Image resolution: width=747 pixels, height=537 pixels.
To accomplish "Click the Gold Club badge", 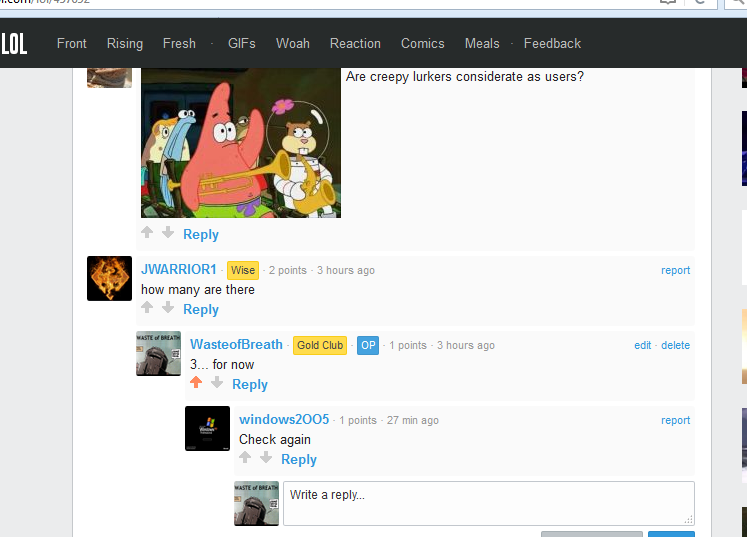I will [320, 345].
